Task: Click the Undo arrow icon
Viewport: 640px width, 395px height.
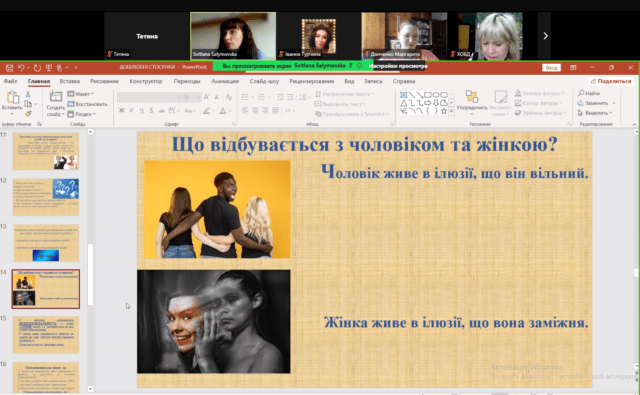Action: pyautogui.click(x=21, y=68)
